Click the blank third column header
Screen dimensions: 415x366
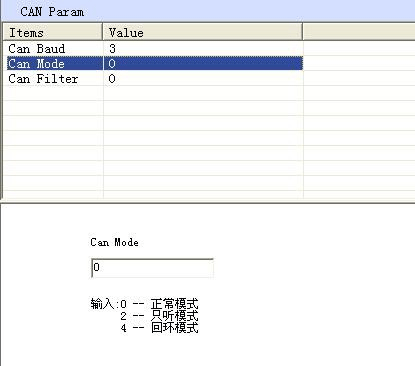tap(359, 32)
